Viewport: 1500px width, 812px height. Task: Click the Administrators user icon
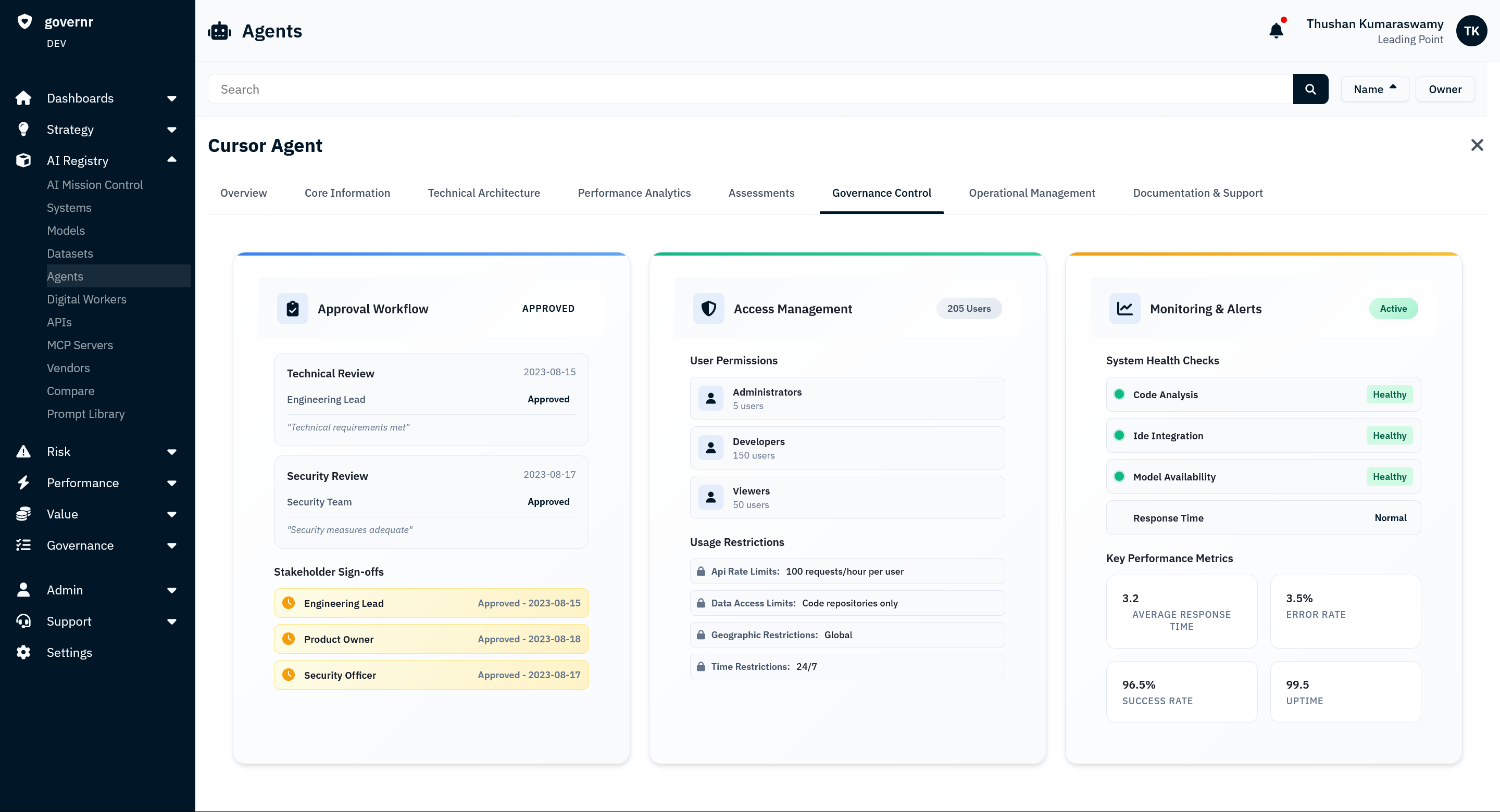click(710, 399)
